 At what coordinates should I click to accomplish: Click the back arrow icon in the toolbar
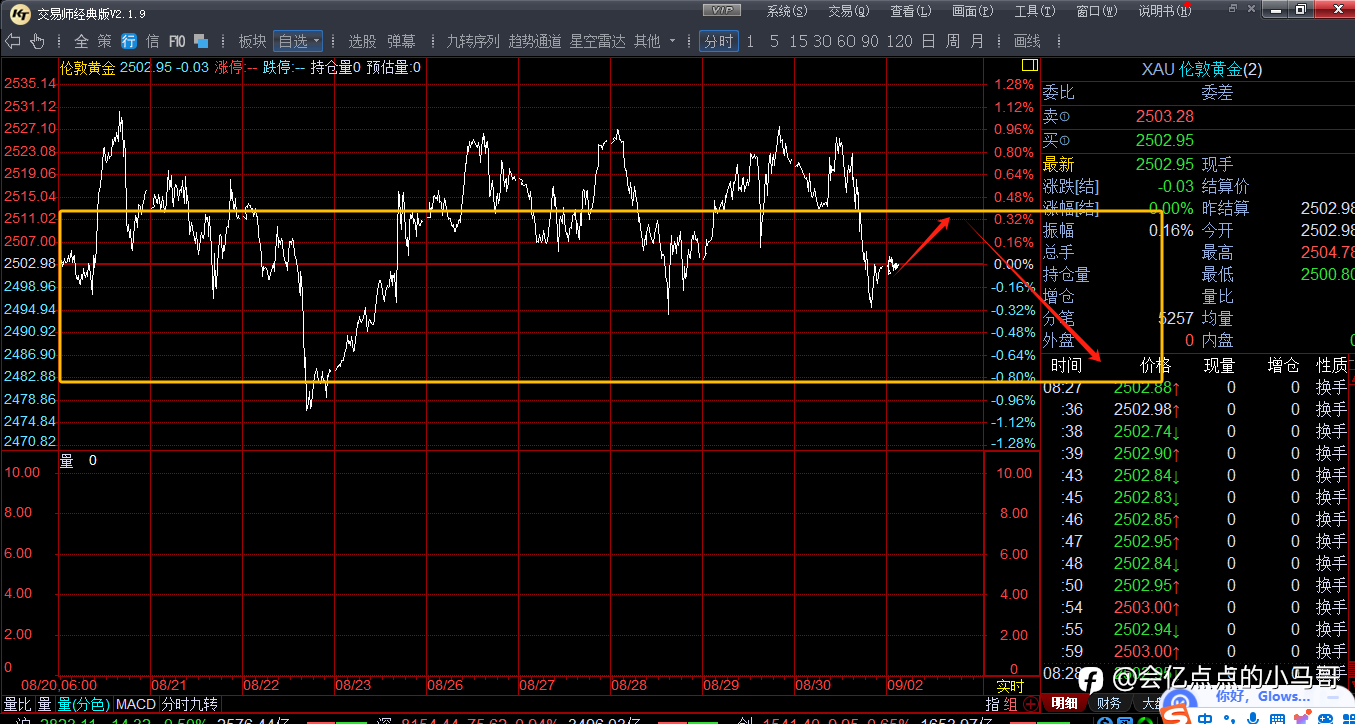pos(14,41)
